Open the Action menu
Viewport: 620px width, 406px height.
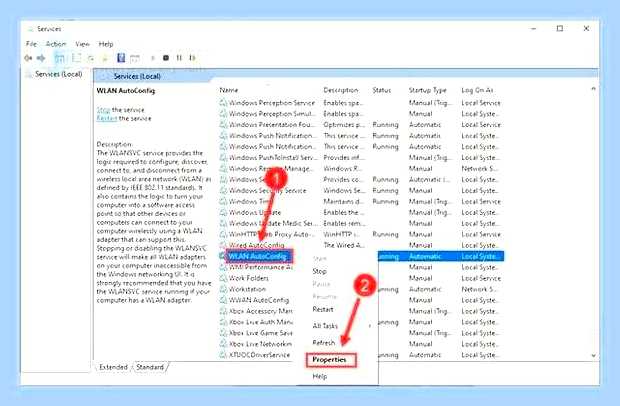(x=56, y=44)
